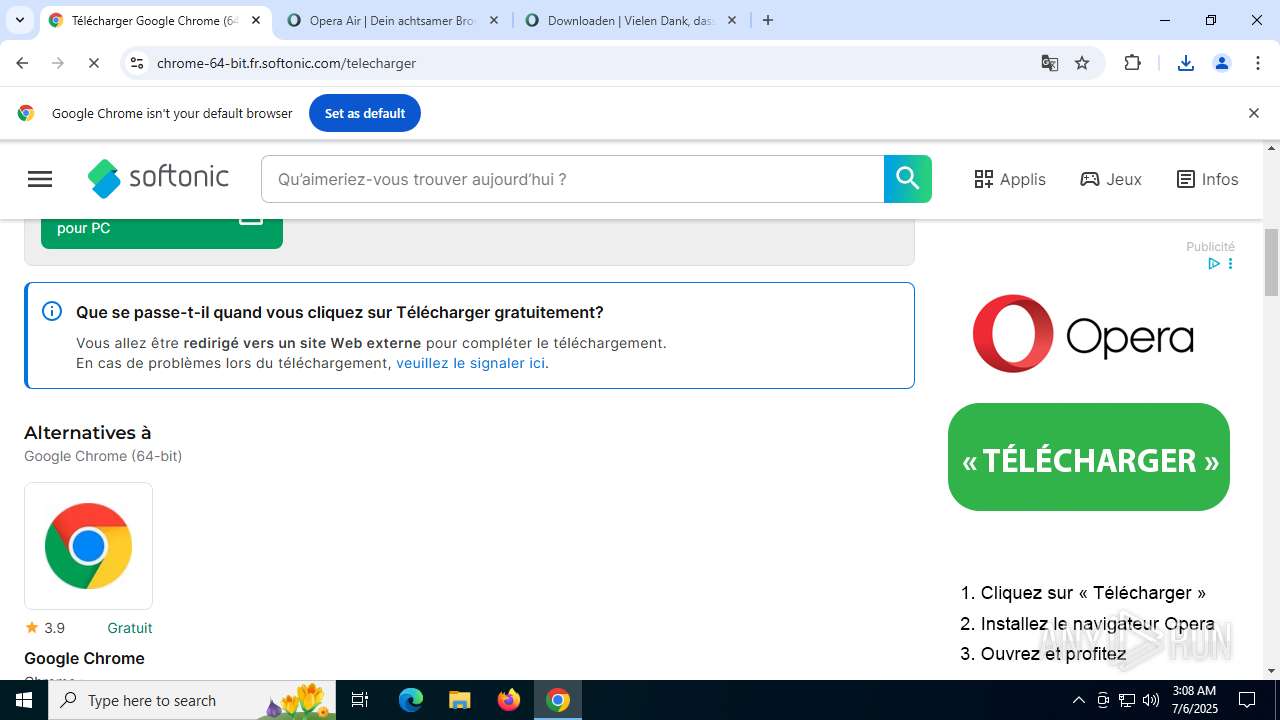Open the Action Center notifications icon

pos(1248,700)
